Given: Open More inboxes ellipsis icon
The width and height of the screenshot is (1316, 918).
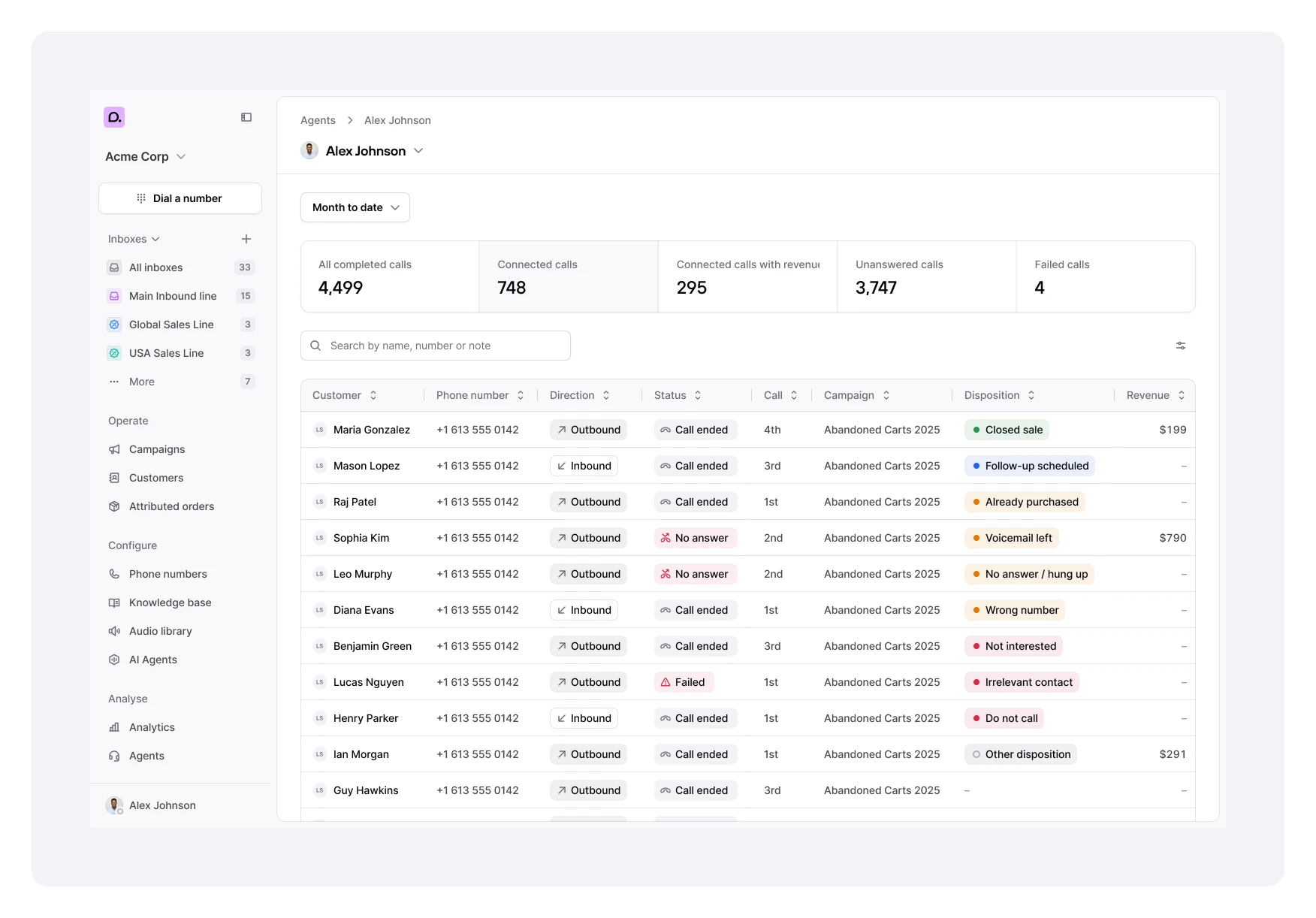Looking at the screenshot, I should pos(114,382).
